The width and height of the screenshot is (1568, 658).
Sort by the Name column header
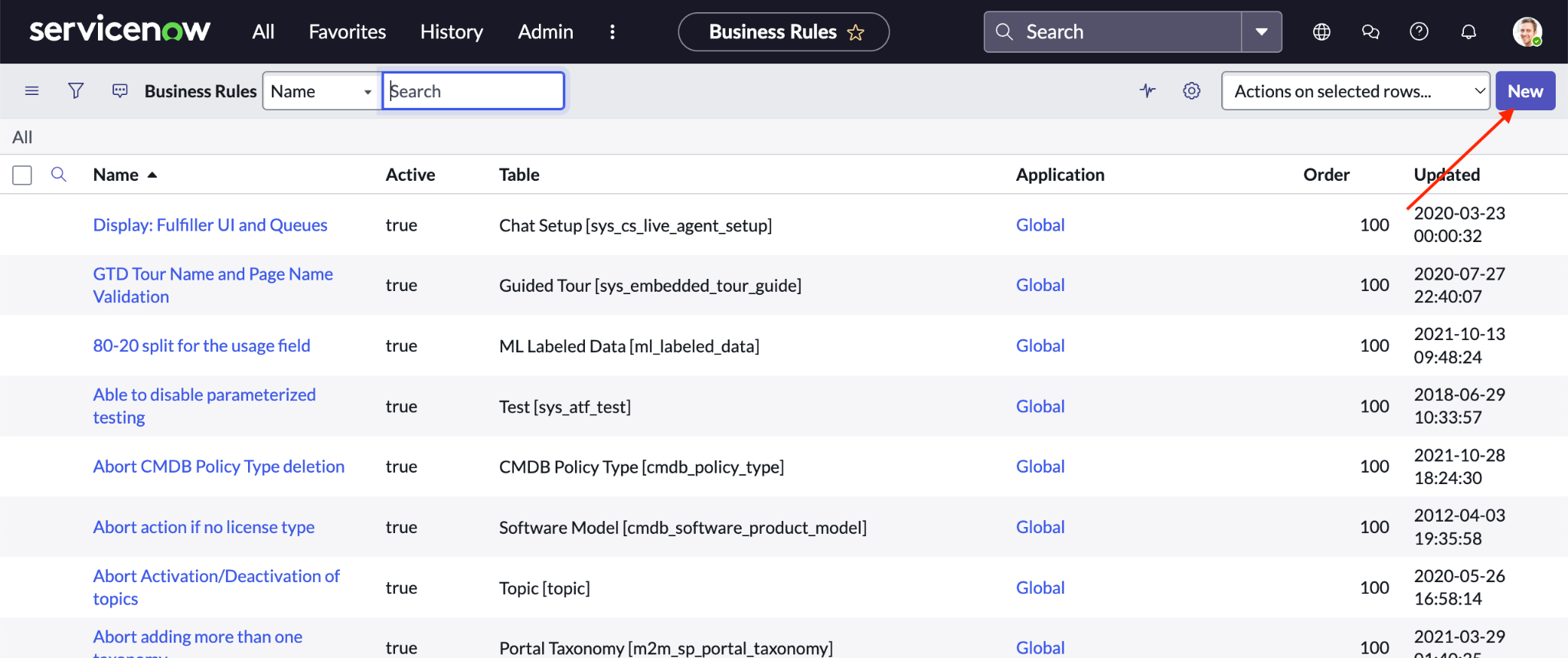(116, 175)
